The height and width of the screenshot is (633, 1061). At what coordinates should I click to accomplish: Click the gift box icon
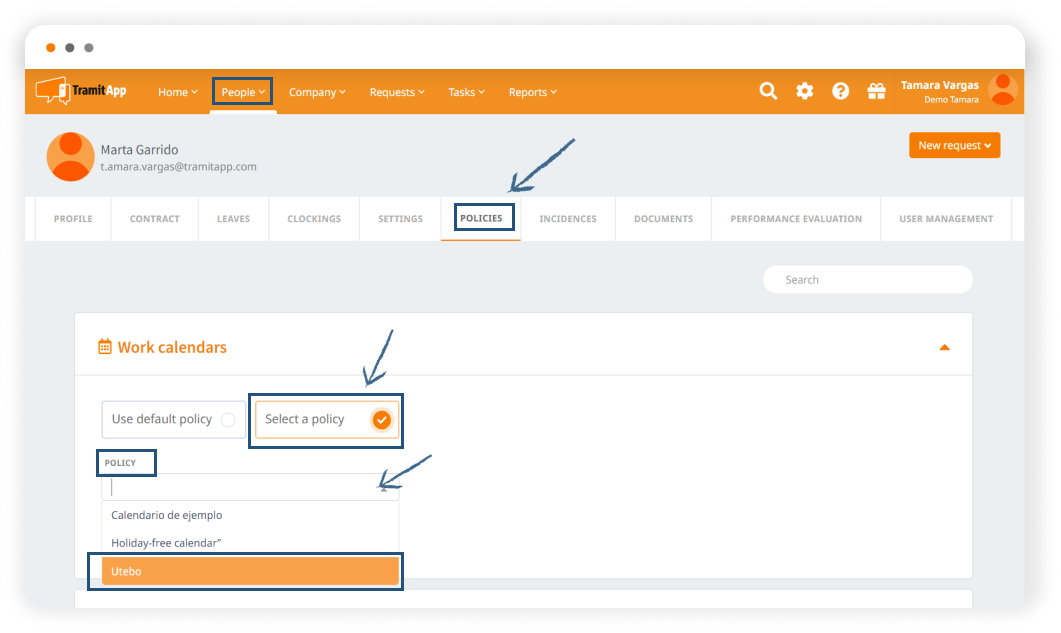click(876, 91)
